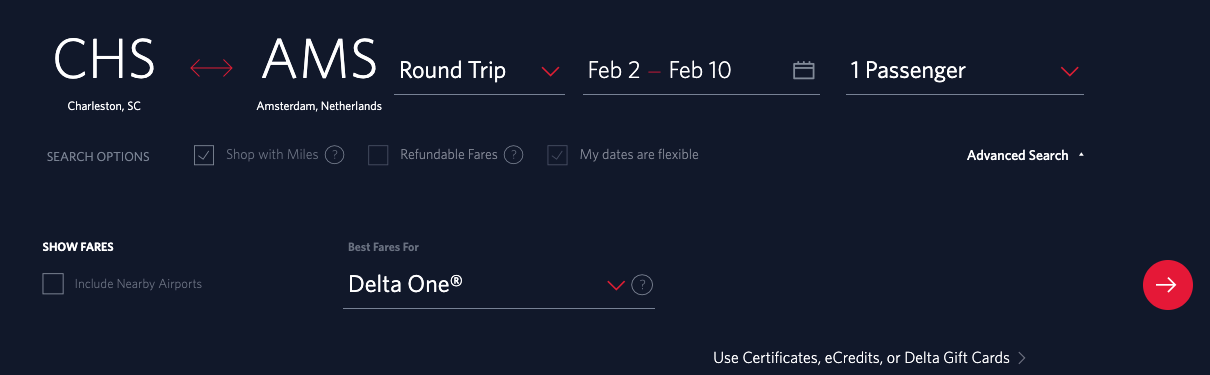Open Best Fares For Delta One dropdown

click(486, 285)
